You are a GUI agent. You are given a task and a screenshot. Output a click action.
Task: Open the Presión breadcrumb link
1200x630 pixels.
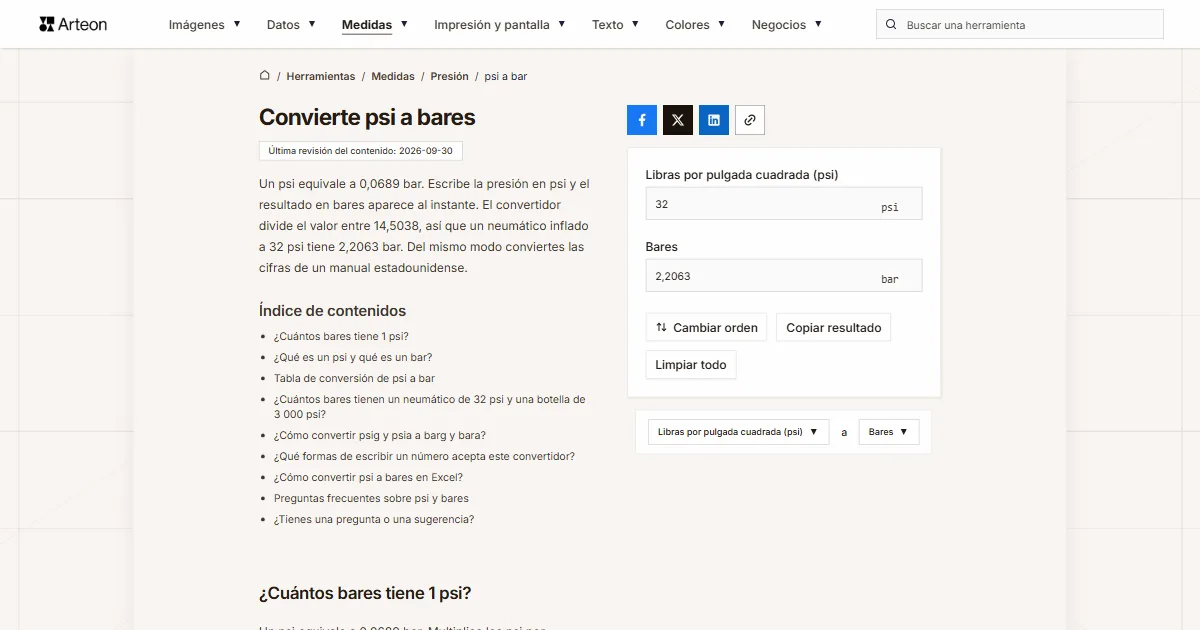point(450,76)
